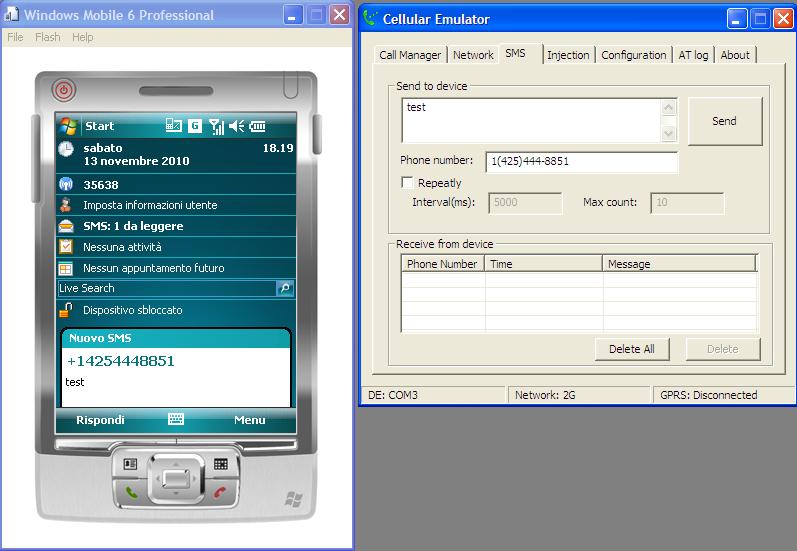Click the Delete All button
This screenshot has width=797, height=551.
pos(632,349)
